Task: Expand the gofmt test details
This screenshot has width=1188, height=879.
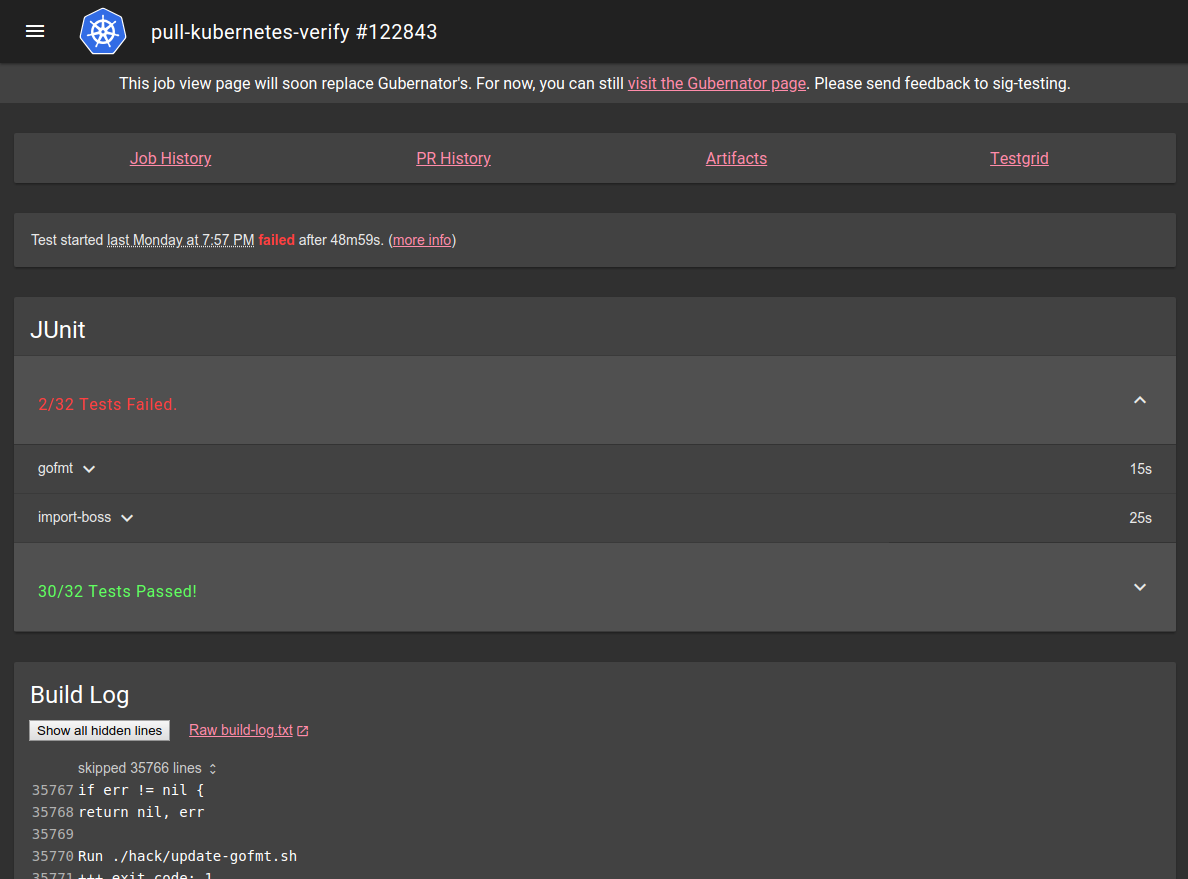Action: click(89, 469)
